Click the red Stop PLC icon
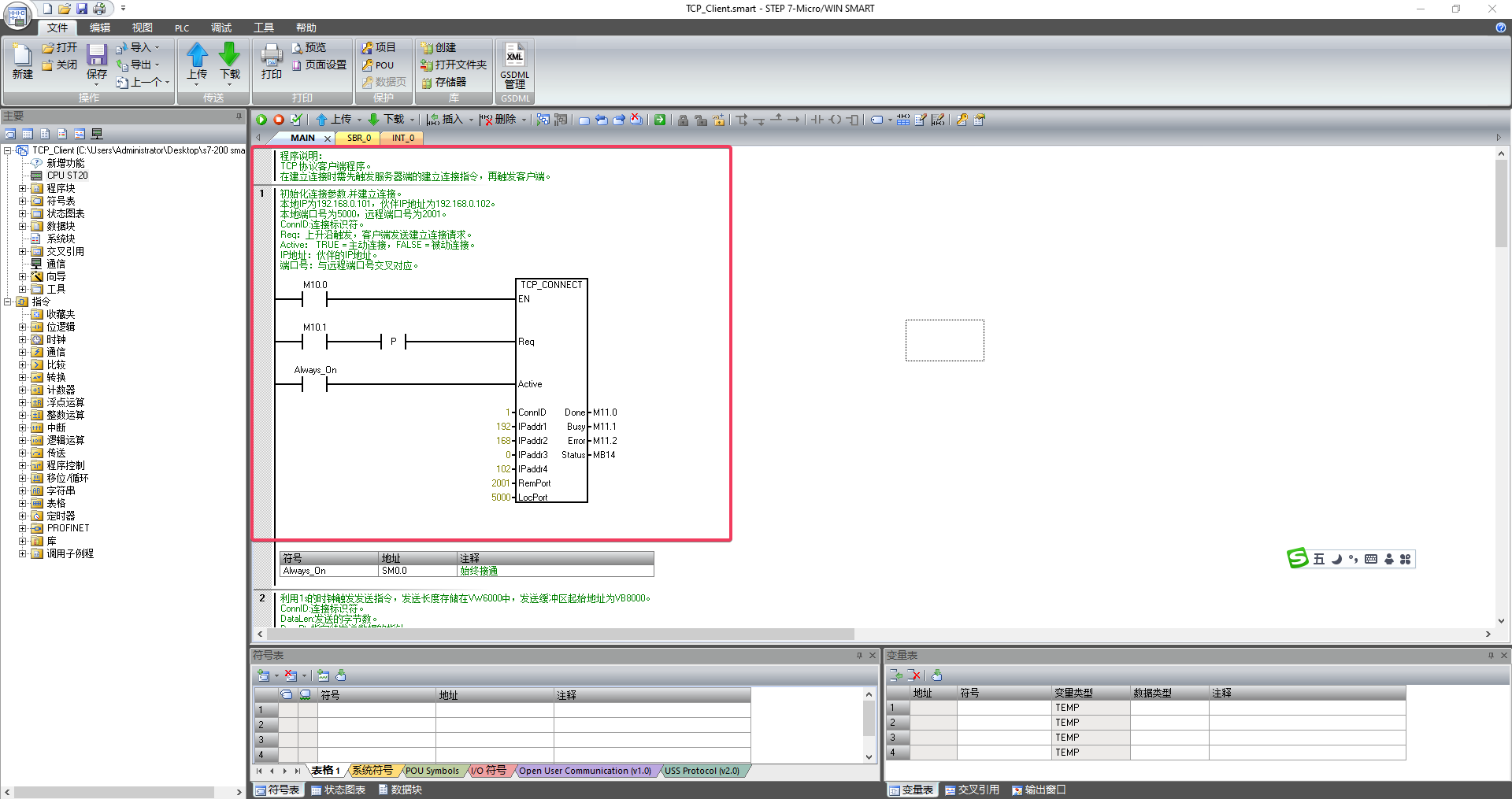This screenshot has height=799, width=1512. [x=279, y=120]
